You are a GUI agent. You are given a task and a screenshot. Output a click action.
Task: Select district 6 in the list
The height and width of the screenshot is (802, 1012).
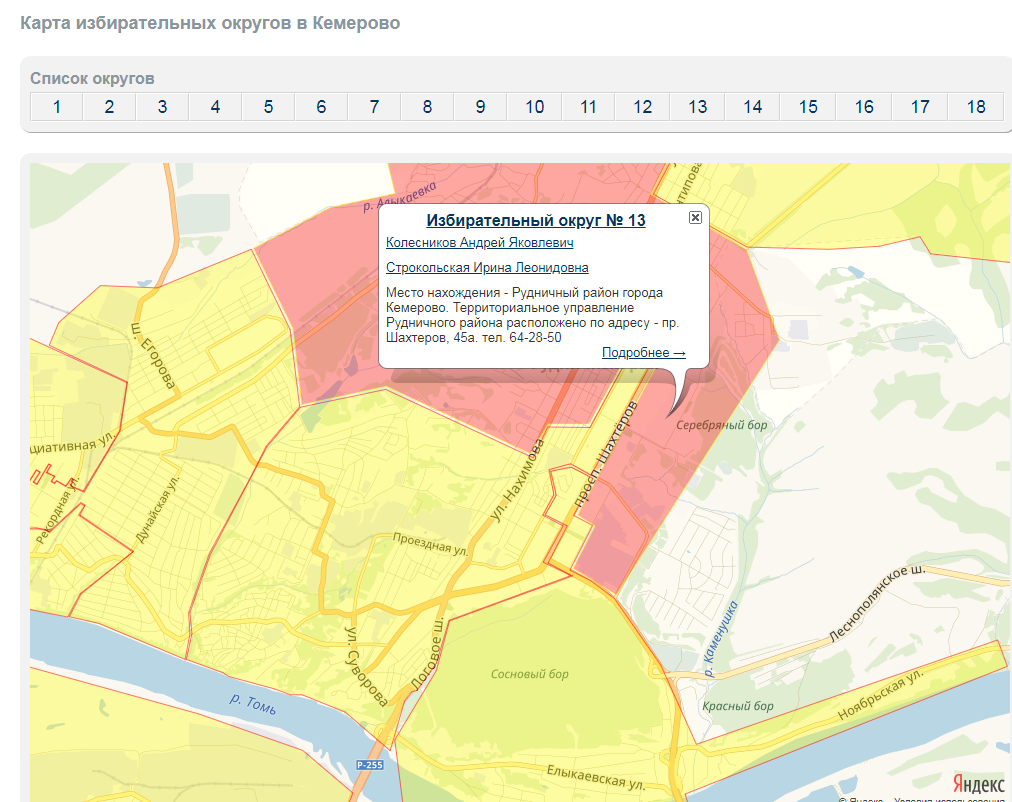tap(321, 107)
